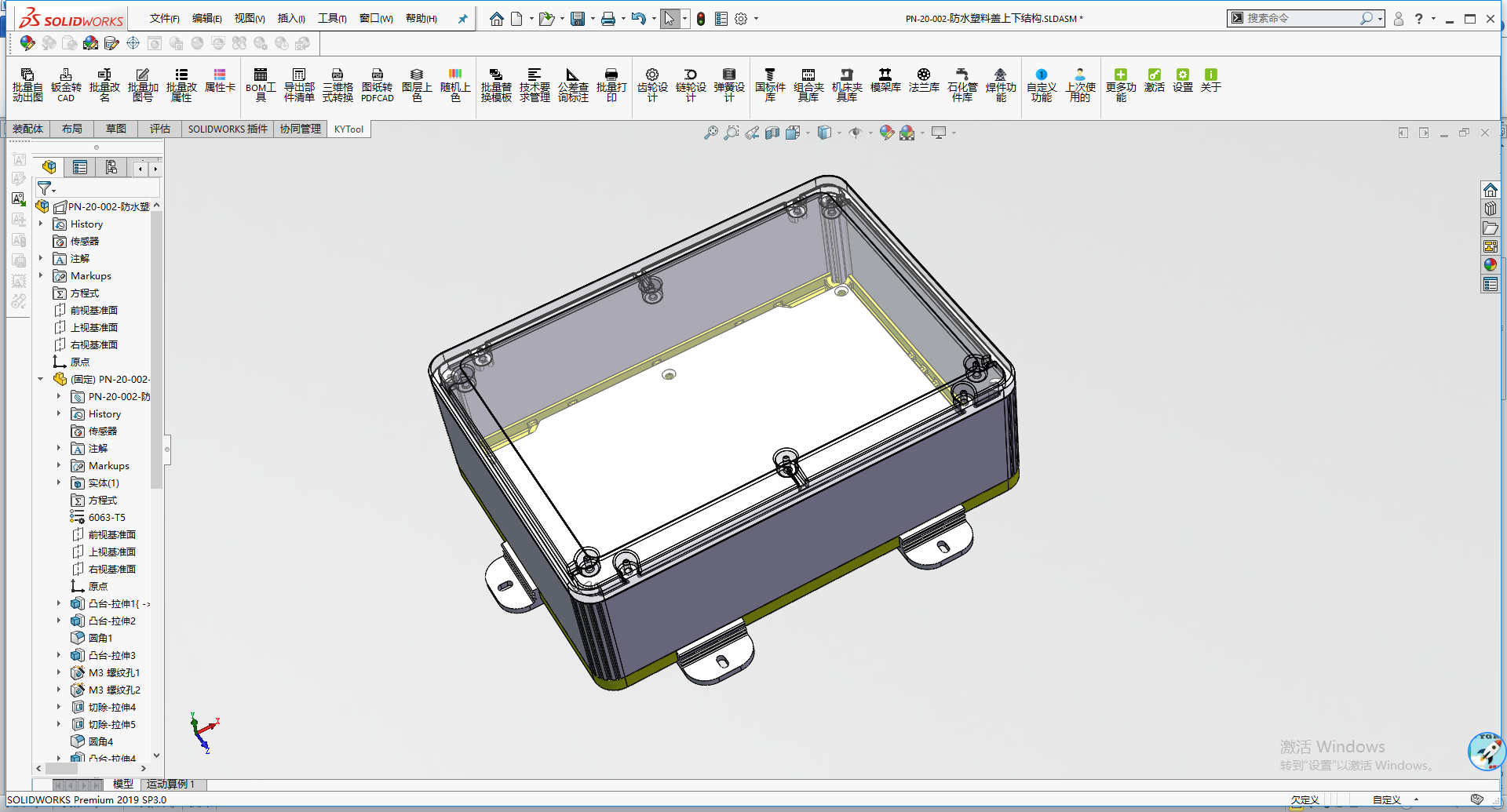
Task: Click the 运动算例1 bottom tab
Action: coord(171,784)
